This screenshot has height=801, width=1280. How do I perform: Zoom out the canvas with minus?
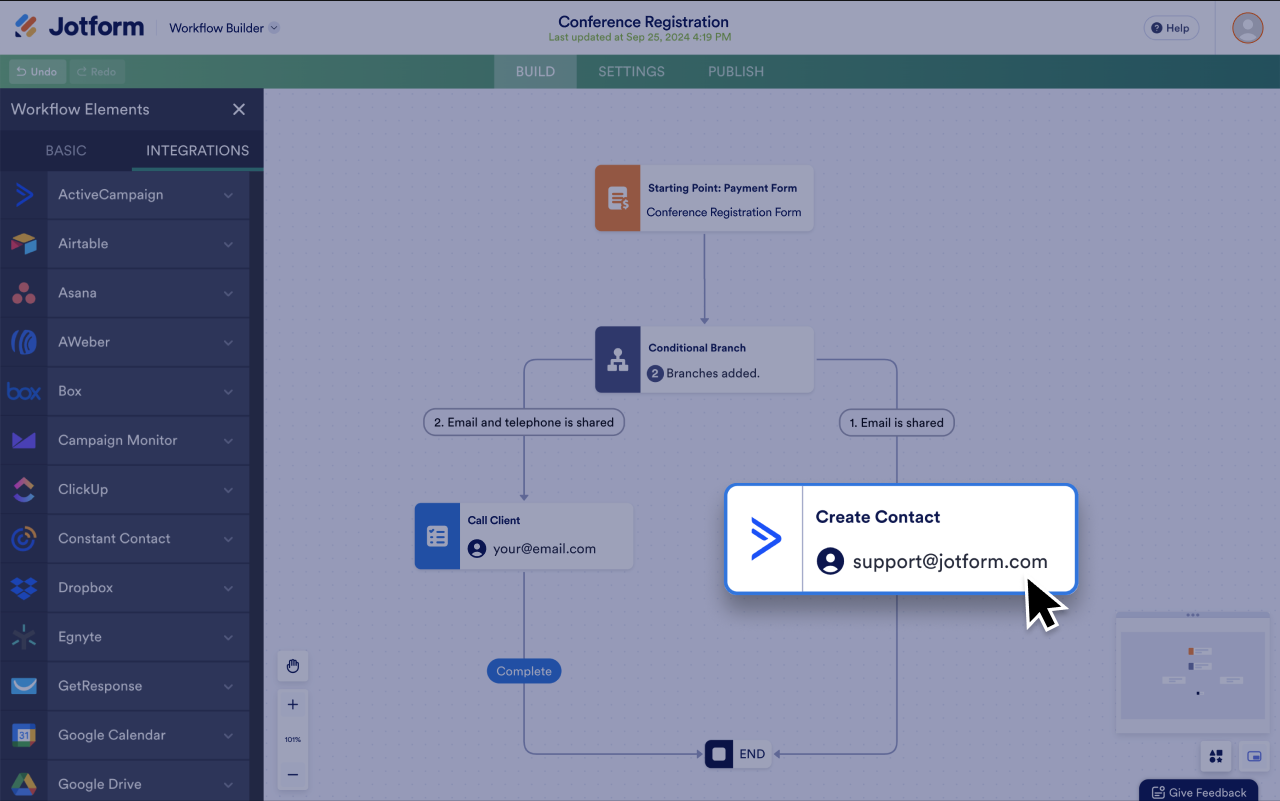click(x=293, y=775)
